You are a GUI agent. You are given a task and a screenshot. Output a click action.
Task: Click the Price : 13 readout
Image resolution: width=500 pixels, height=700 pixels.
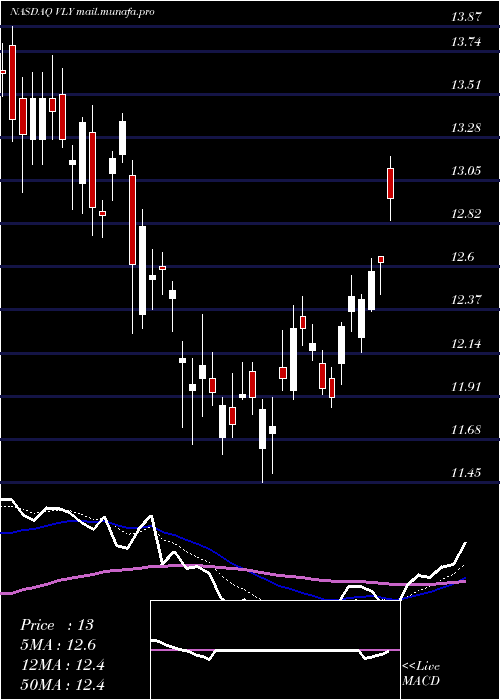tap(57, 625)
